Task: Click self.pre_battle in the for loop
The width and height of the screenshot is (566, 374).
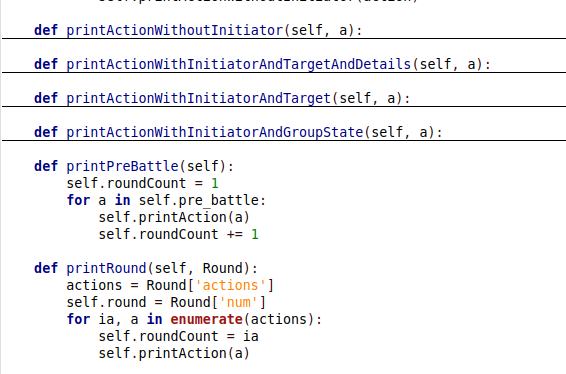Action: pyautogui.click(x=199, y=200)
